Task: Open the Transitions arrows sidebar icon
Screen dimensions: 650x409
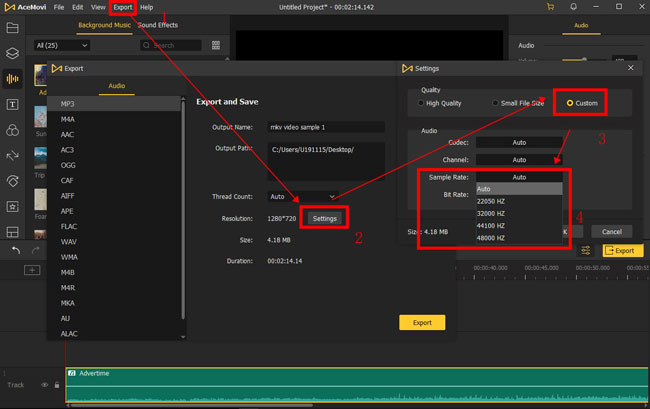Action: pos(12,156)
